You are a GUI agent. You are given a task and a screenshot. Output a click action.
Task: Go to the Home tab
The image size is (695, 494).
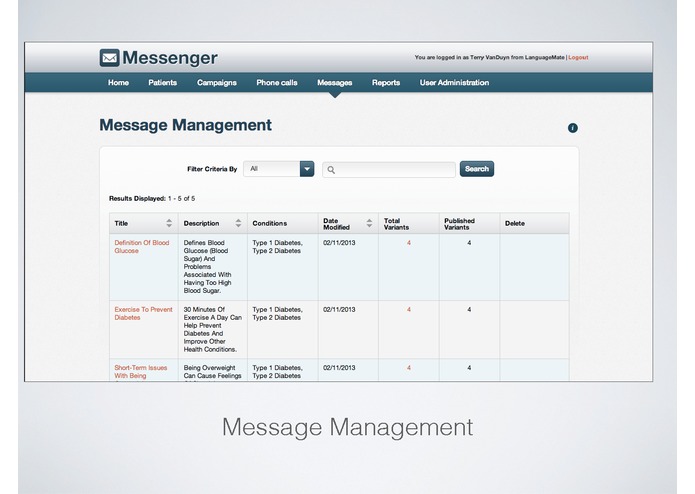(118, 83)
